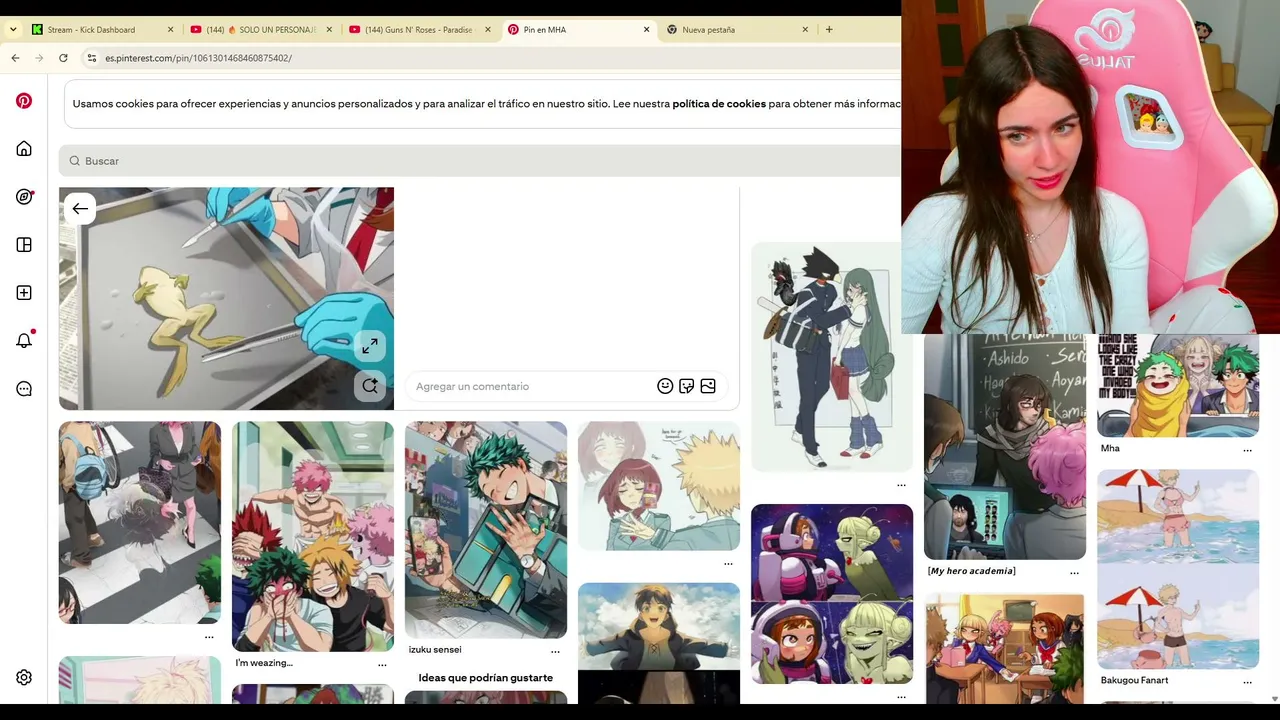This screenshot has width=1280, height=720.
Task: Open the boards icon in the sidebar
Action: [x=24, y=245]
